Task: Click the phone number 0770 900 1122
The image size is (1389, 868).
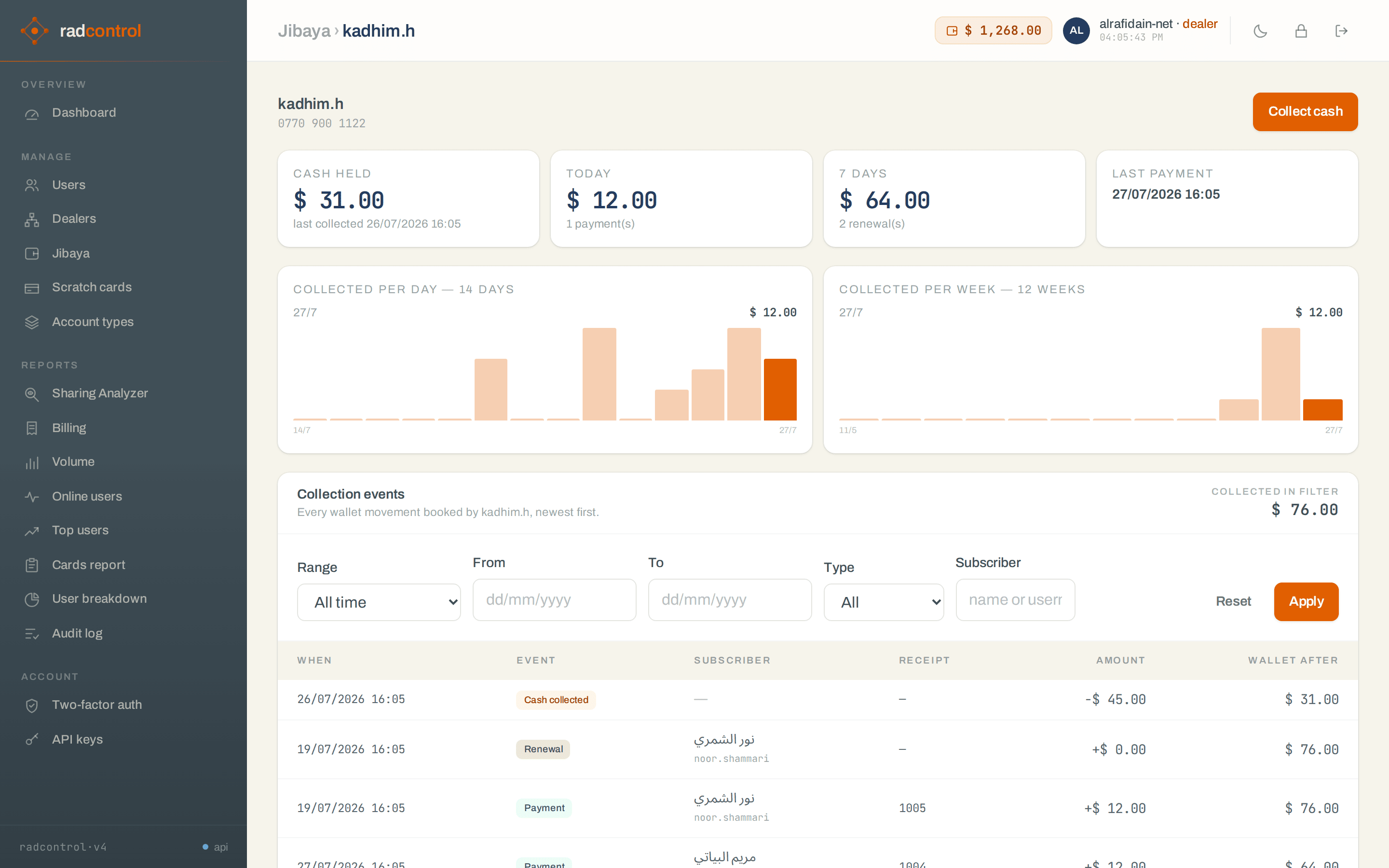Action: click(x=321, y=123)
